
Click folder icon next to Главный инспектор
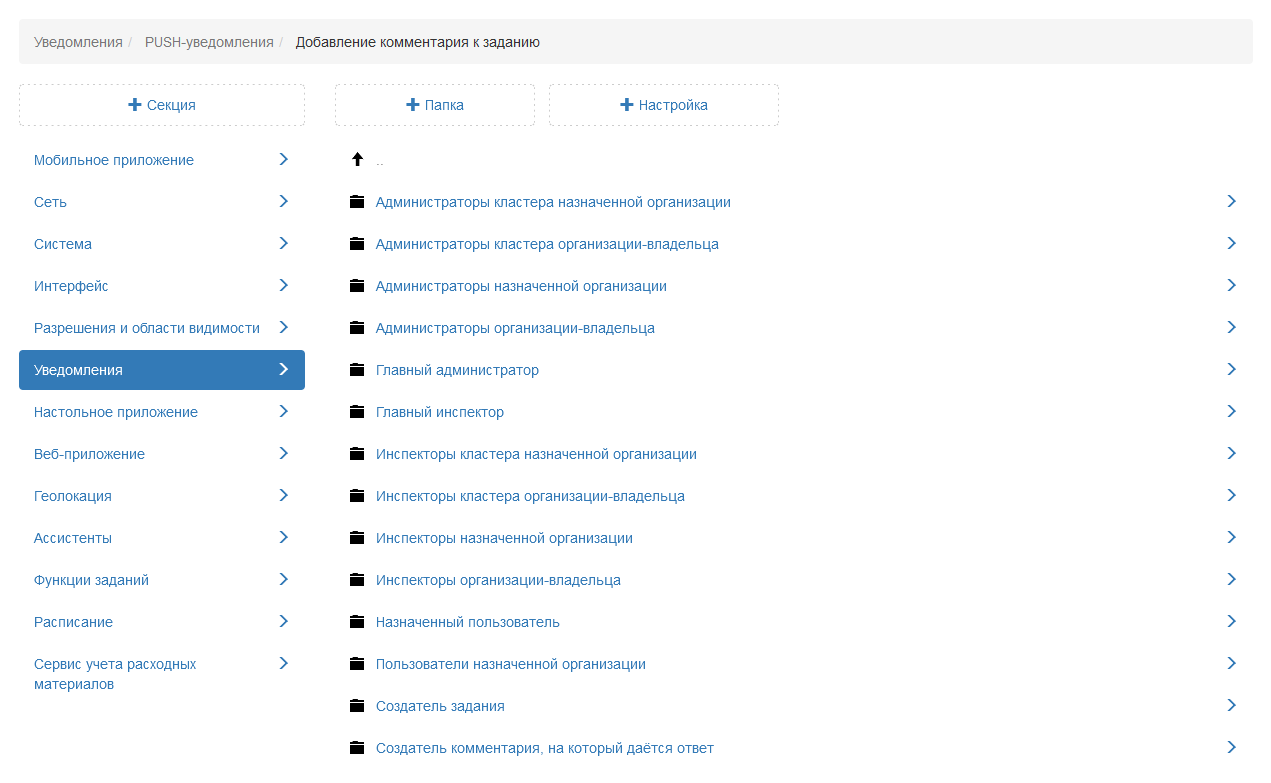(357, 412)
